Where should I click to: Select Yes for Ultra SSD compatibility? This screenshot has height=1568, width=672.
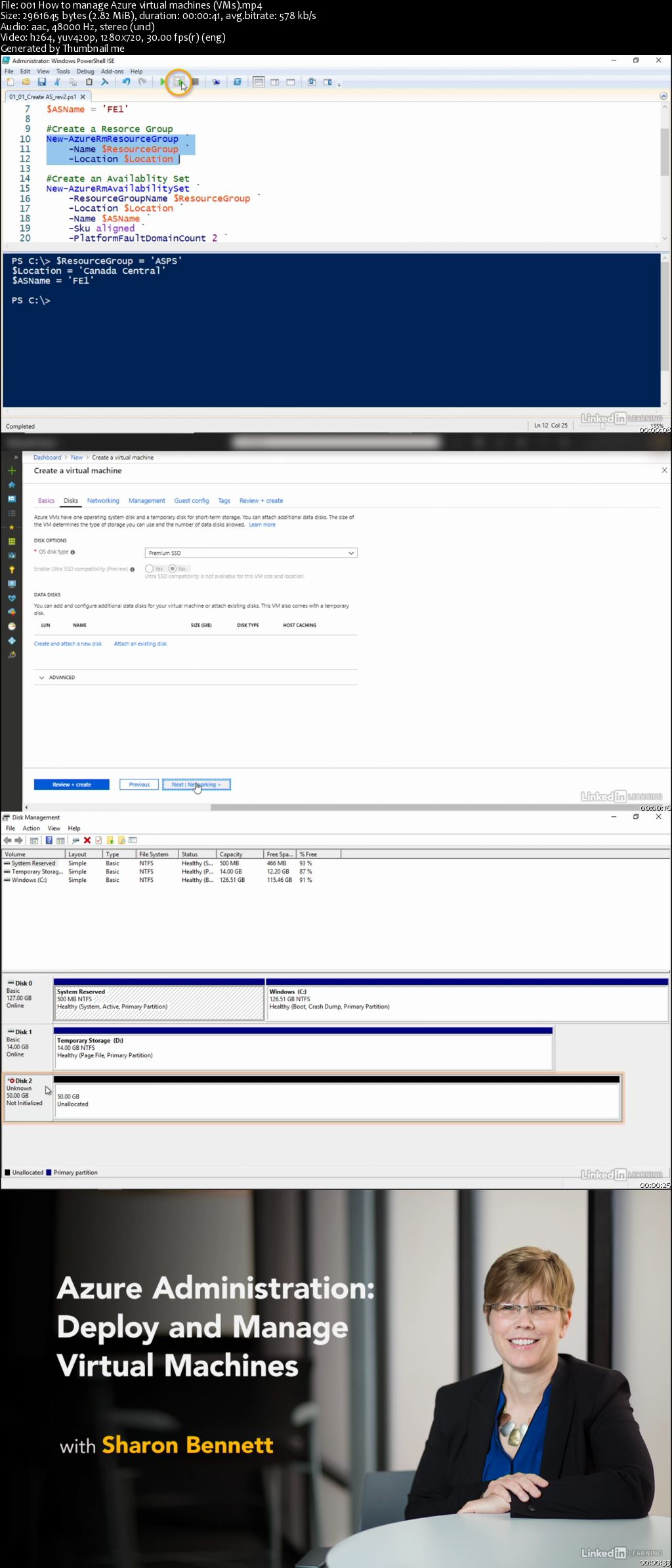click(150, 569)
